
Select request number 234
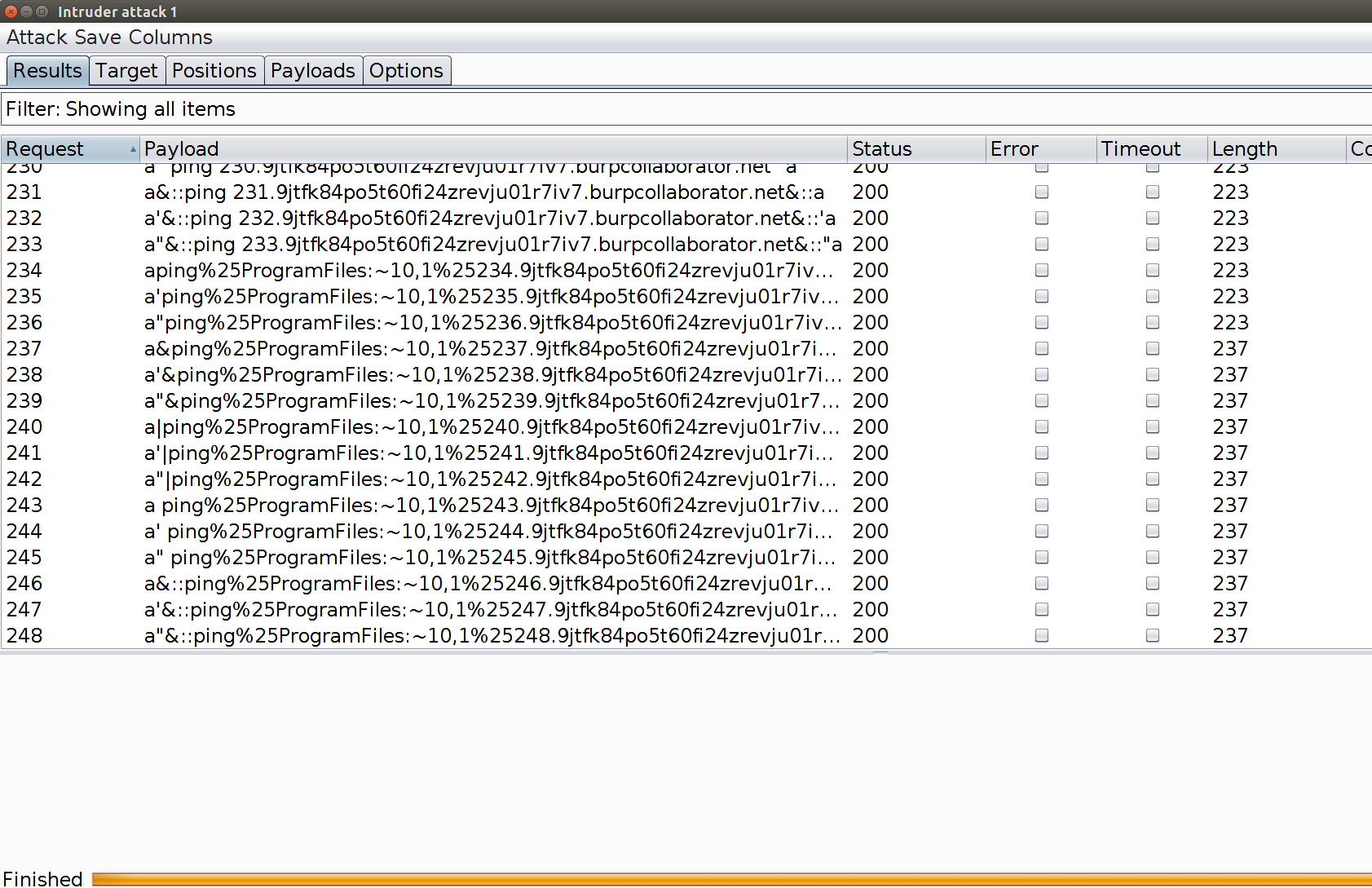pos(24,270)
